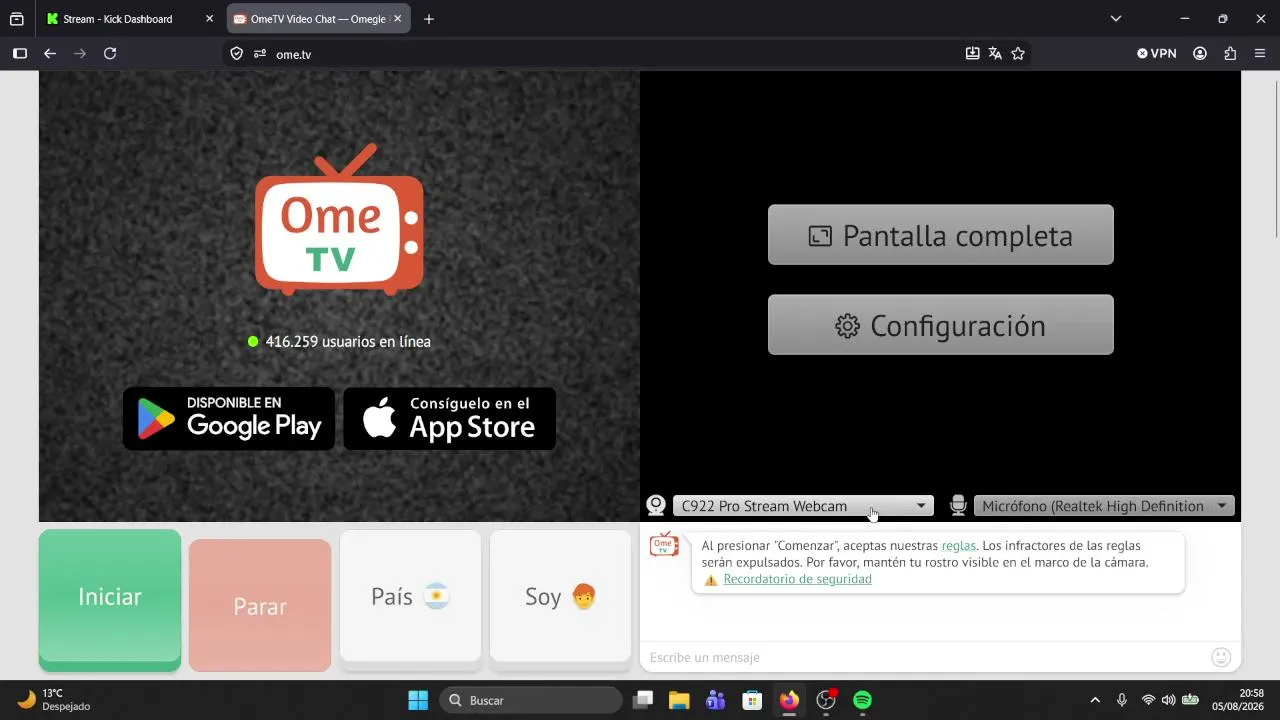The width and height of the screenshot is (1280, 720).
Task: Click the 416.259 usuarios en línea text
Action: click(348, 342)
